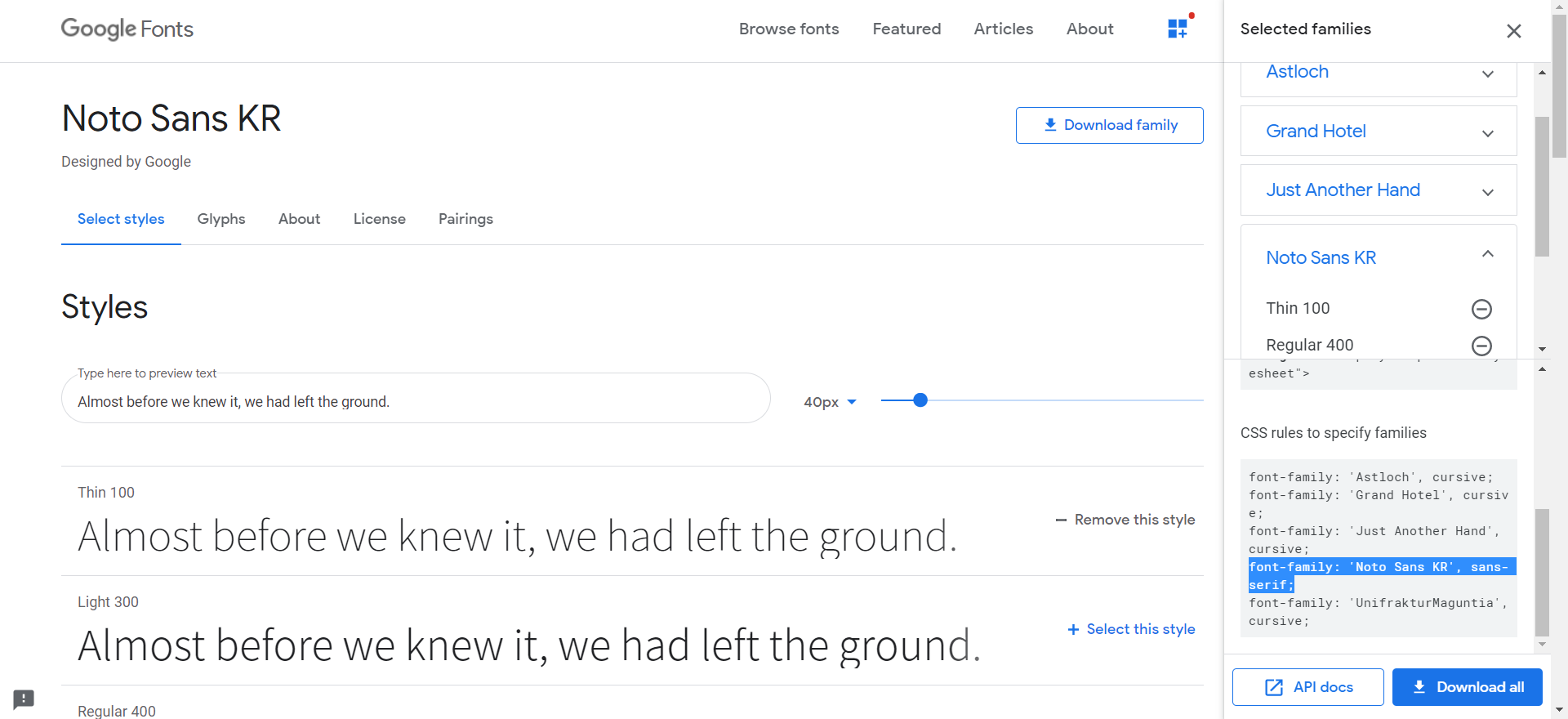Click the families list scroll-up arrow
The image size is (1568, 719).
point(1542,73)
